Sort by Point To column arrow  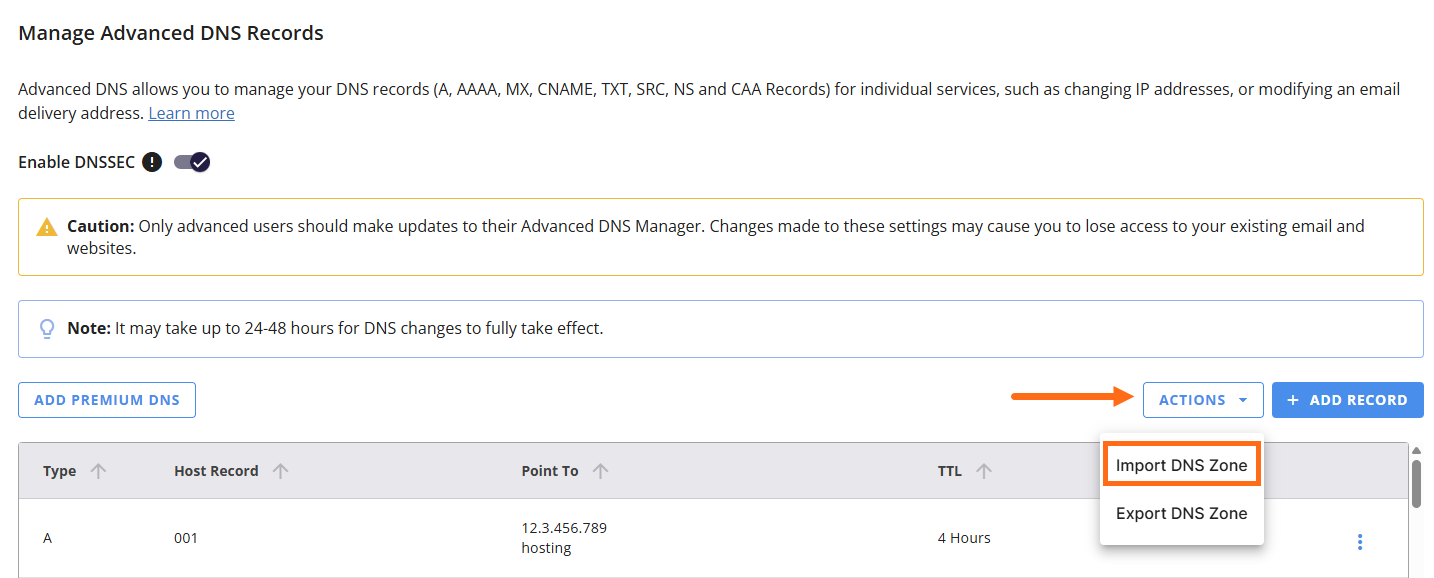(600, 471)
